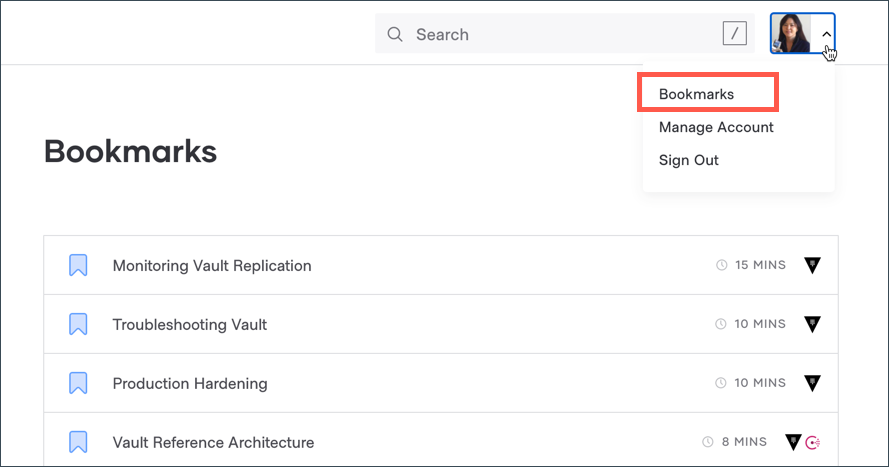
Task: Focus the Search input field
Action: tap(560, 35)
